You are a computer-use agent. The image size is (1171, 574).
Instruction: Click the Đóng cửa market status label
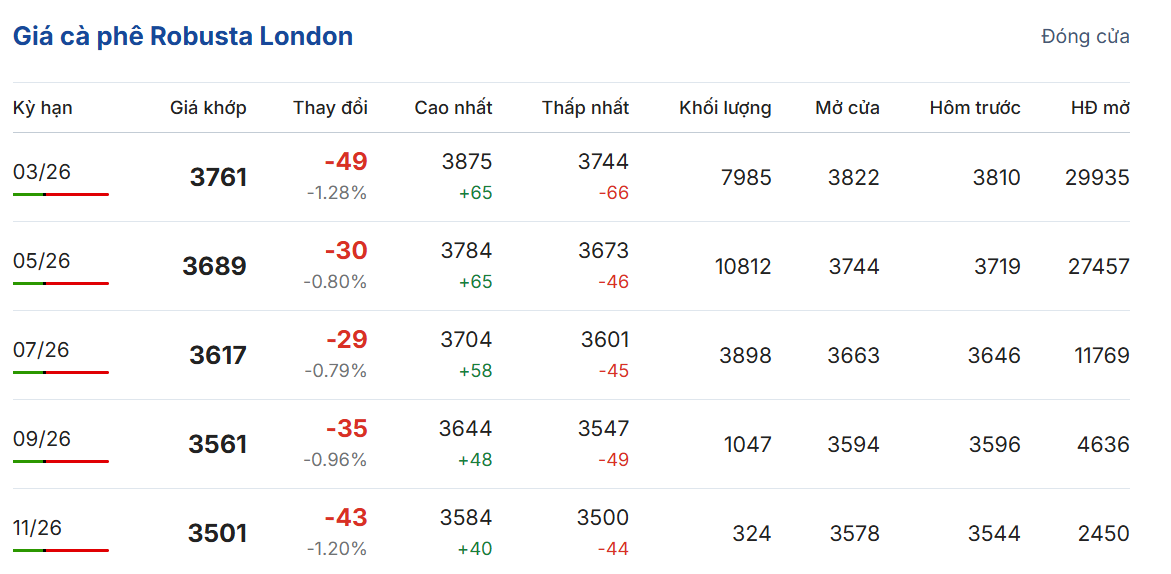click(x=1085, y=37)
